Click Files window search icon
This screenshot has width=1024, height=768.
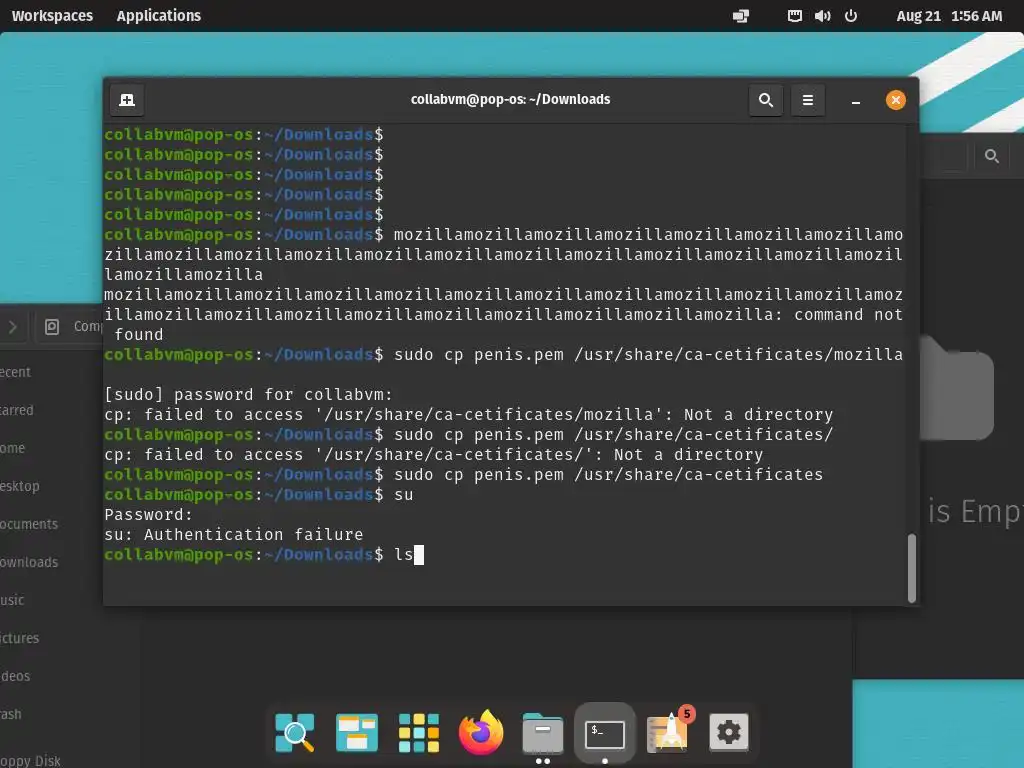(991, 156)
